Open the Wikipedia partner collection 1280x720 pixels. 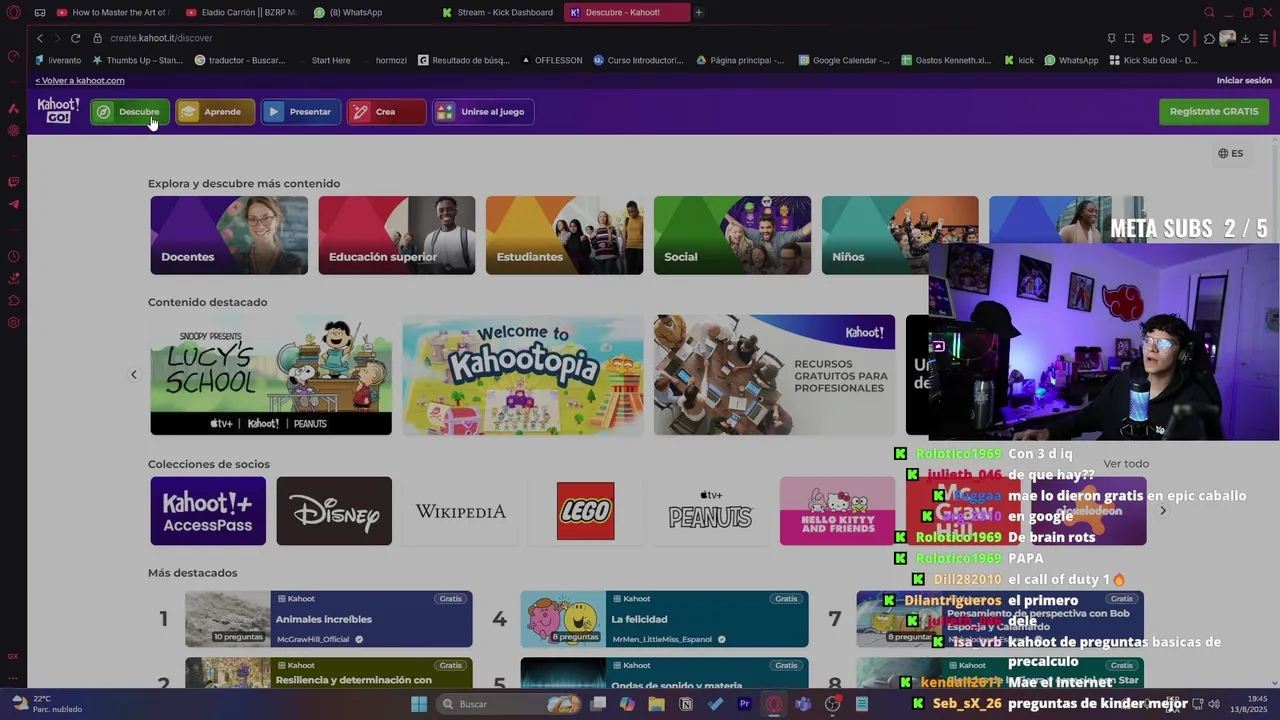(x=460, y=511)
